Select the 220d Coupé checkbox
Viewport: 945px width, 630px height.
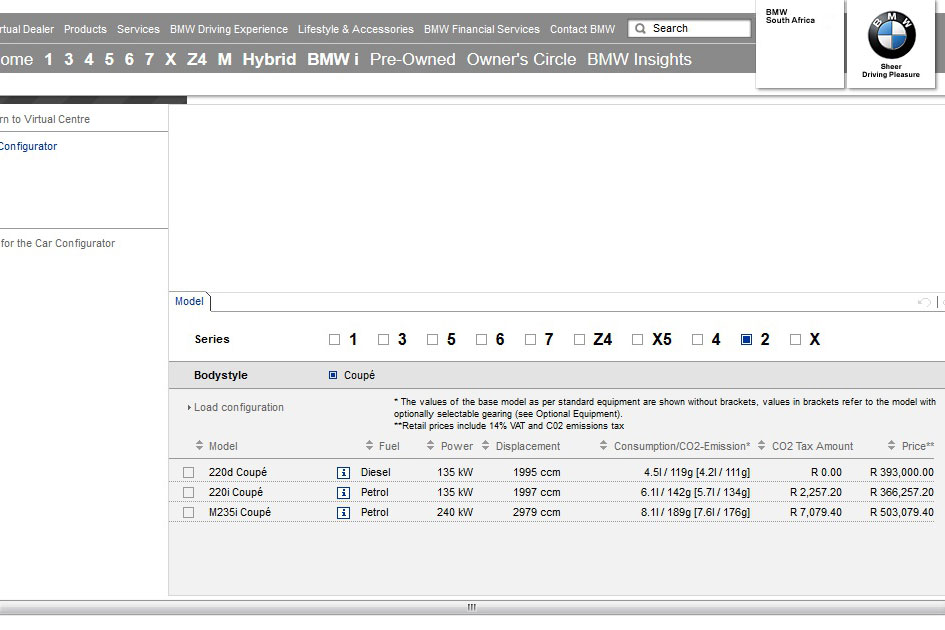[x=189, y=472]
